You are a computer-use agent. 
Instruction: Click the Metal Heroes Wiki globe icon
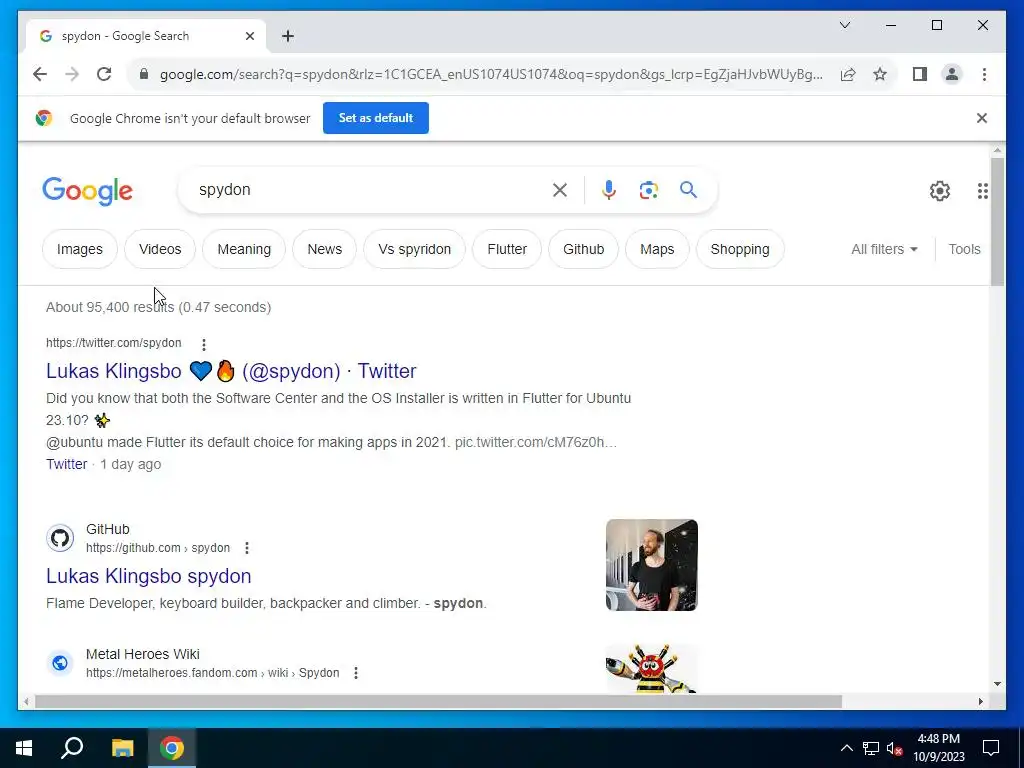[60, 664]
